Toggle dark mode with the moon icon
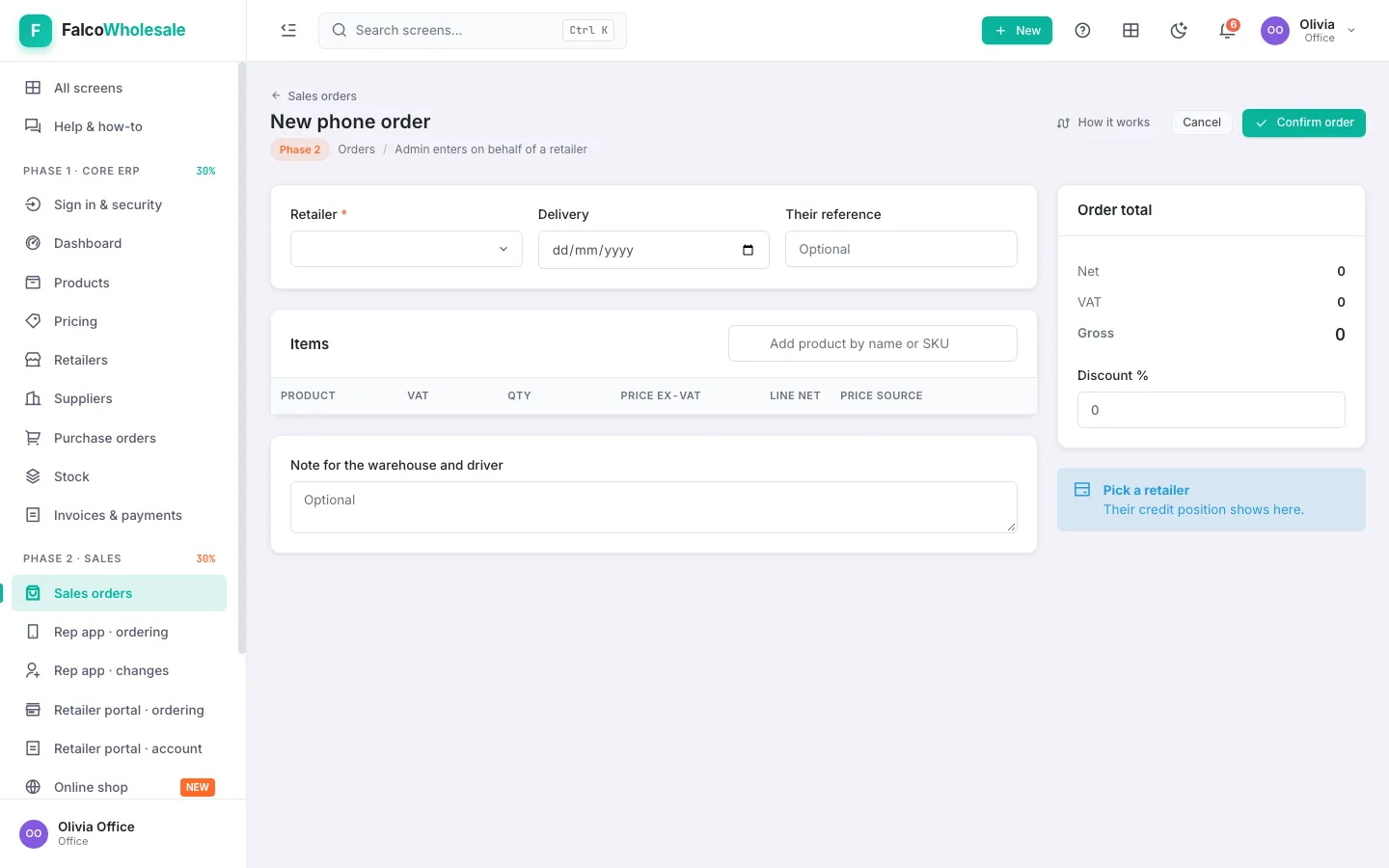Viewport: 1389px width, 868px height. [1179, 31]
